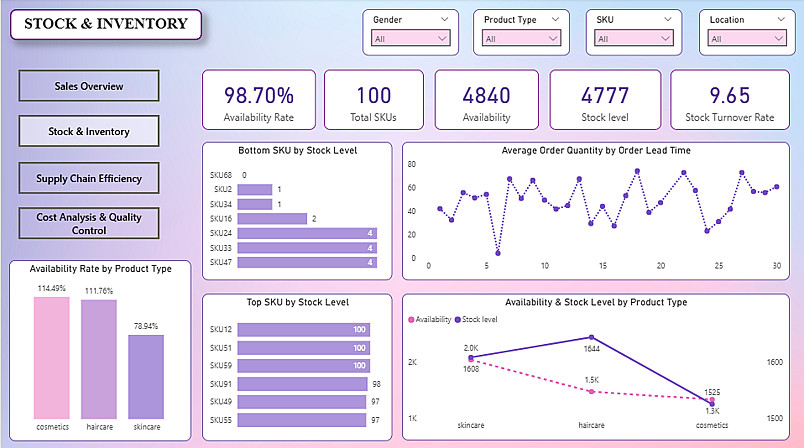
Task: Open the Sales Overview page
Action: (x=89, y=86)
